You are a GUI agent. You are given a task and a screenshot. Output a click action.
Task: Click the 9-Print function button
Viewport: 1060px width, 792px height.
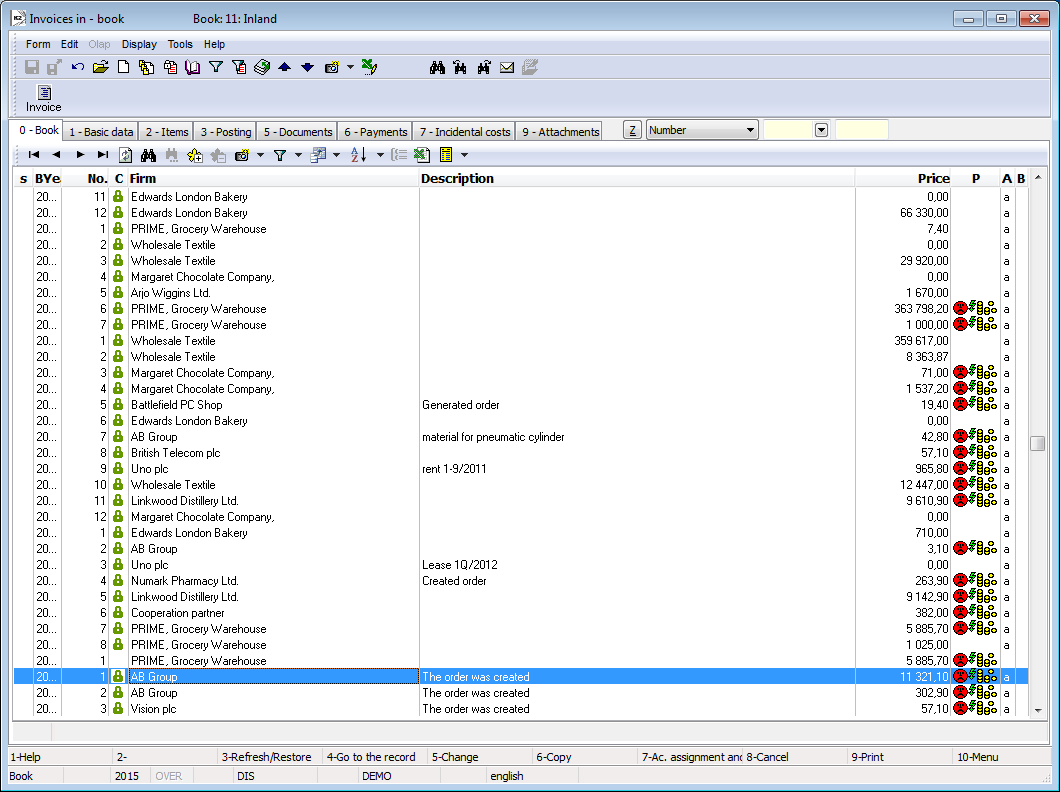click(x=900, y=757)
